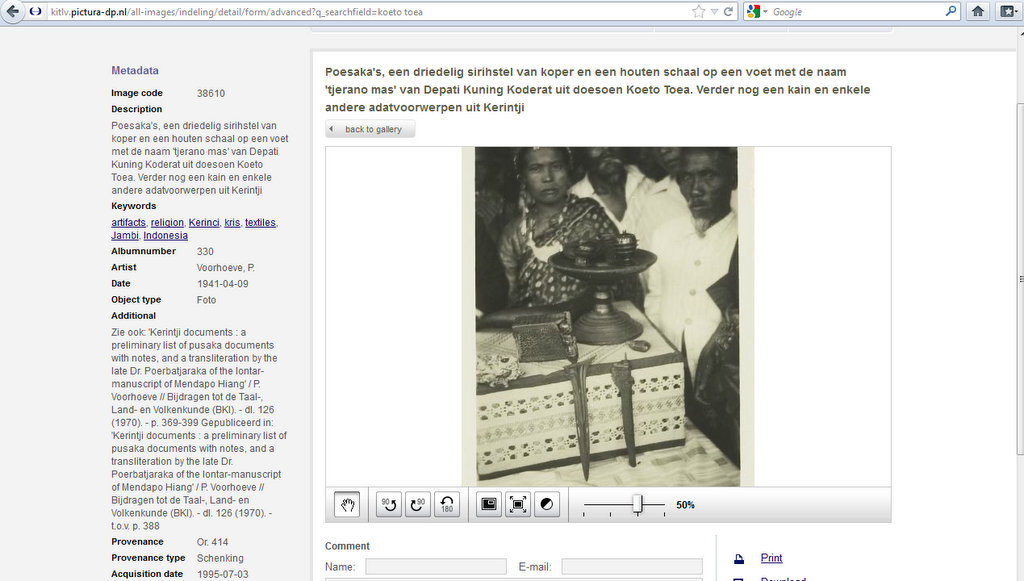Screen dimensions: 1024x581
Task: Open the 'artifacts' keyword link
Action: (x=128, y=223)
